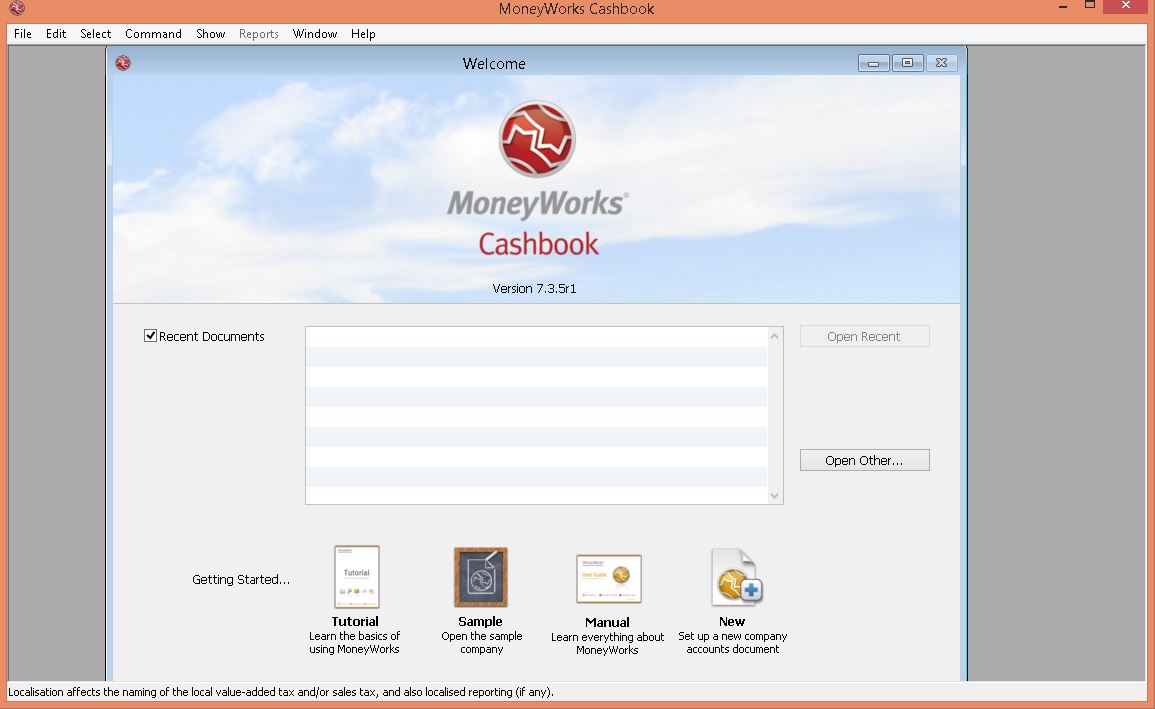Click the MoneyWorks logo on the splash banner
1155x709 pixels.
(537, 139)
